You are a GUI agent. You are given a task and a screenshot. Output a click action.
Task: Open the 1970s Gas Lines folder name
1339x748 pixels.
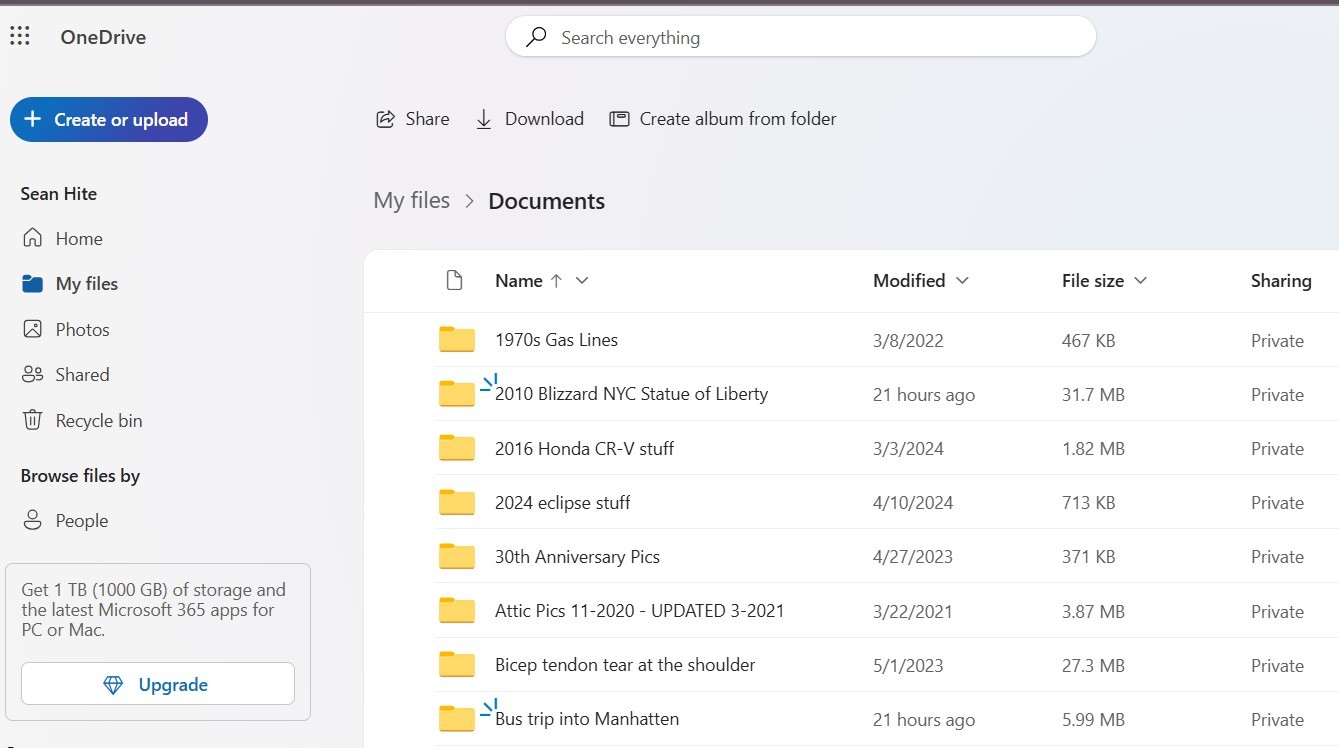(x=556, y=340)
